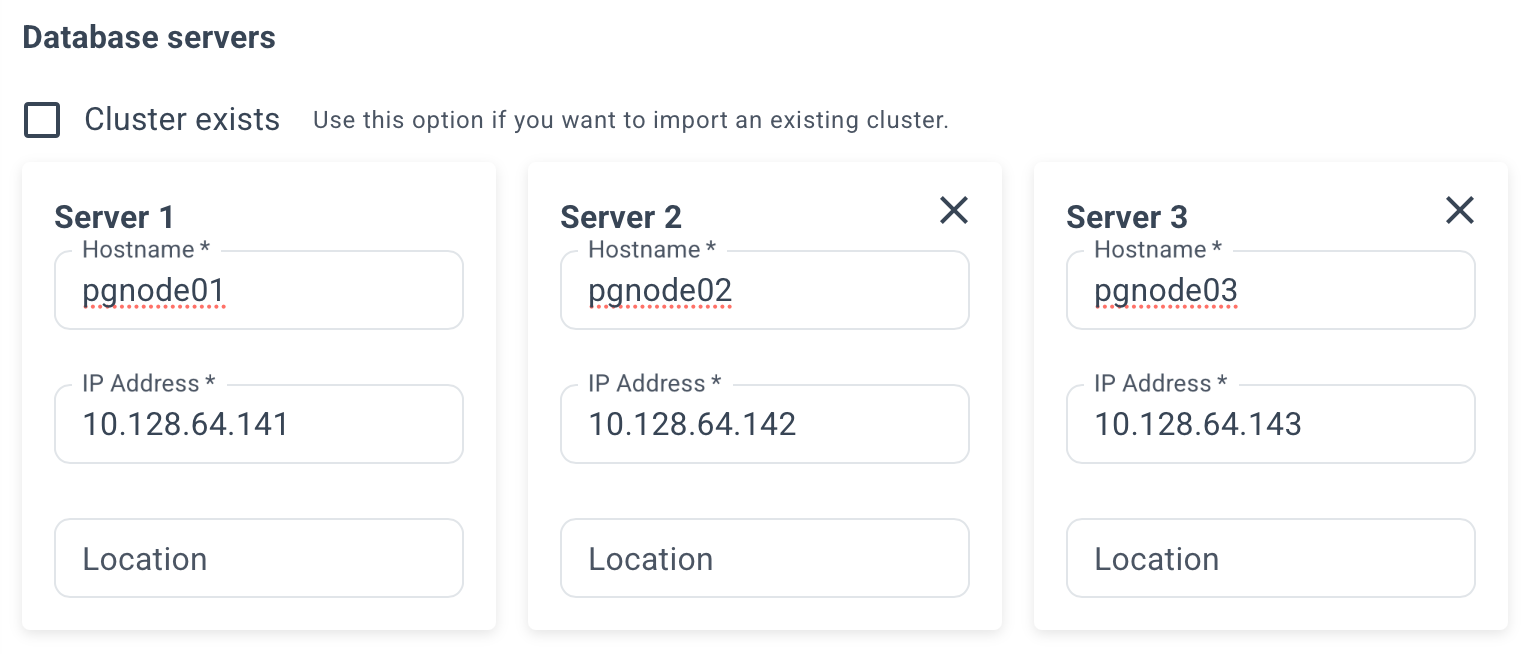Click IP Address field 10.128.64.143
1532x654 pixels.
click(x=1271, y=424)
